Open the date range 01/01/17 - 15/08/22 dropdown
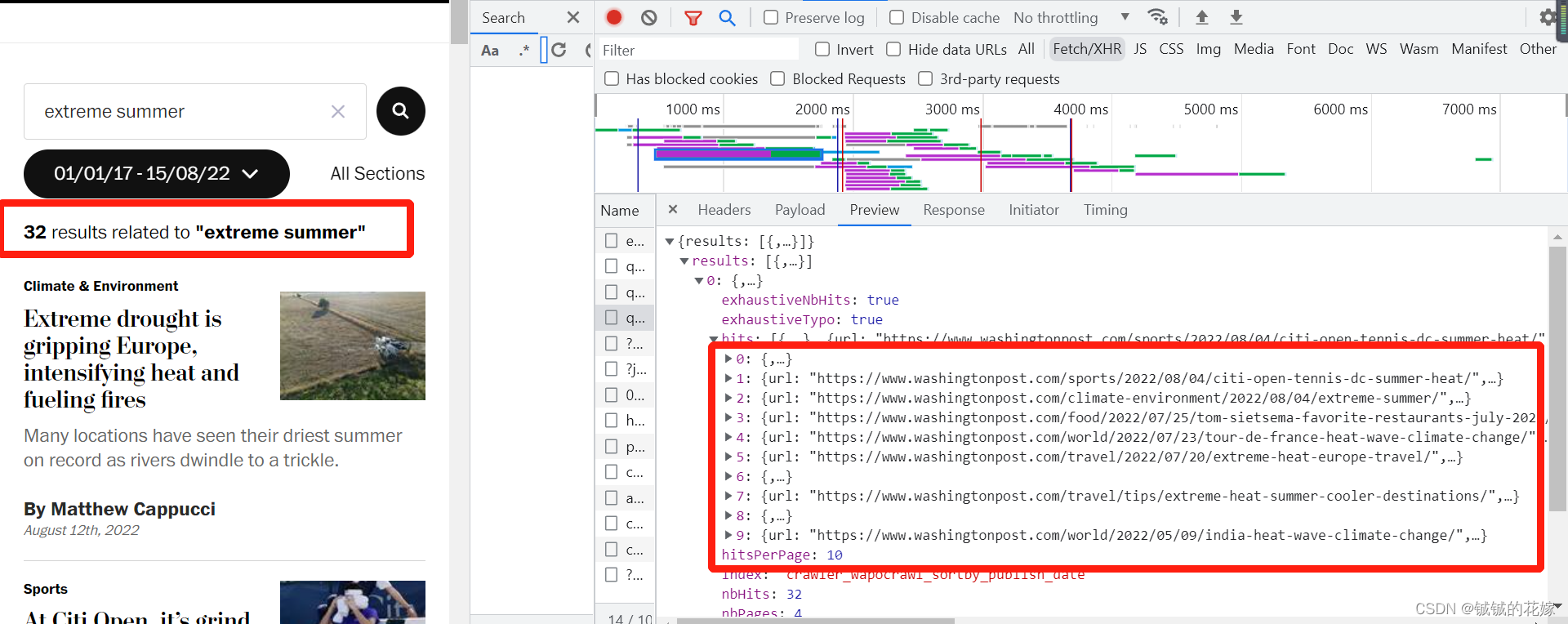Image resolution: width=1568 pixels, height=624 pixels. click(x=157, y=173)
